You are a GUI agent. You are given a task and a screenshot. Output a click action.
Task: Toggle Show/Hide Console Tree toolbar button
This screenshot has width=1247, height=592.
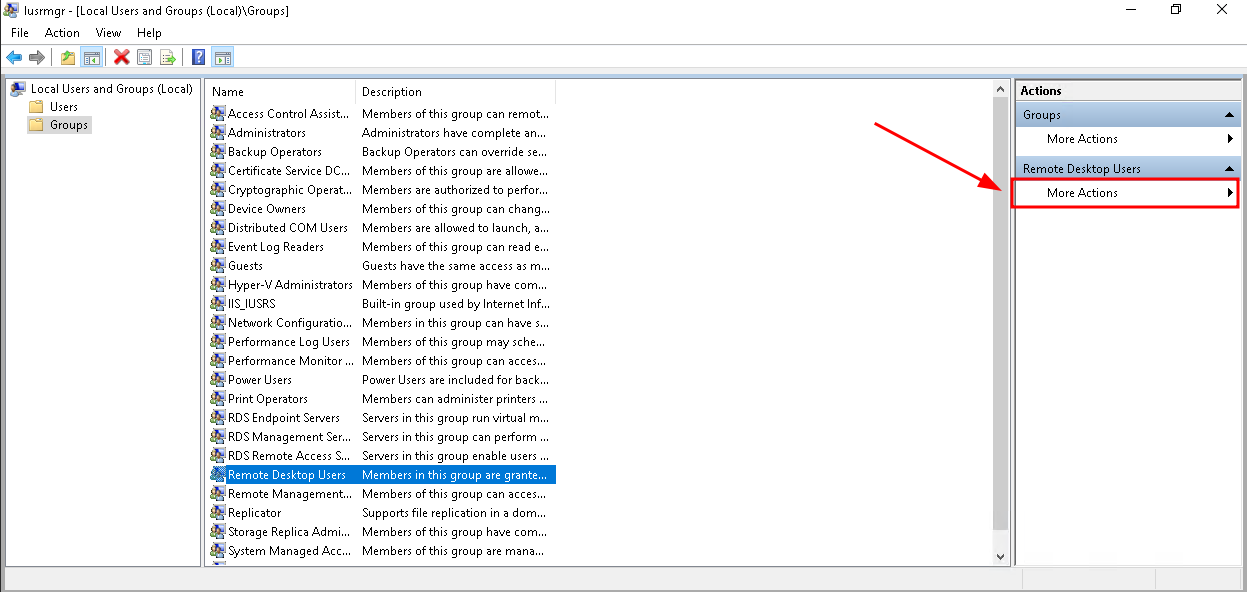tap(91, 58)
